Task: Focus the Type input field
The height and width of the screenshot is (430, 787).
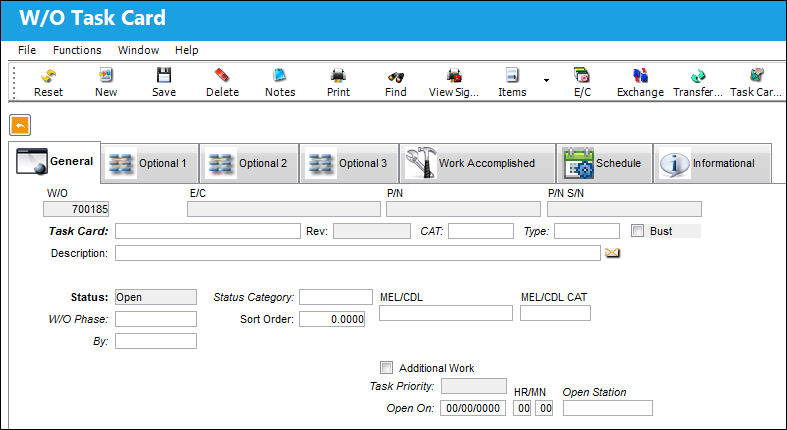Action: [x=587, y=231]
